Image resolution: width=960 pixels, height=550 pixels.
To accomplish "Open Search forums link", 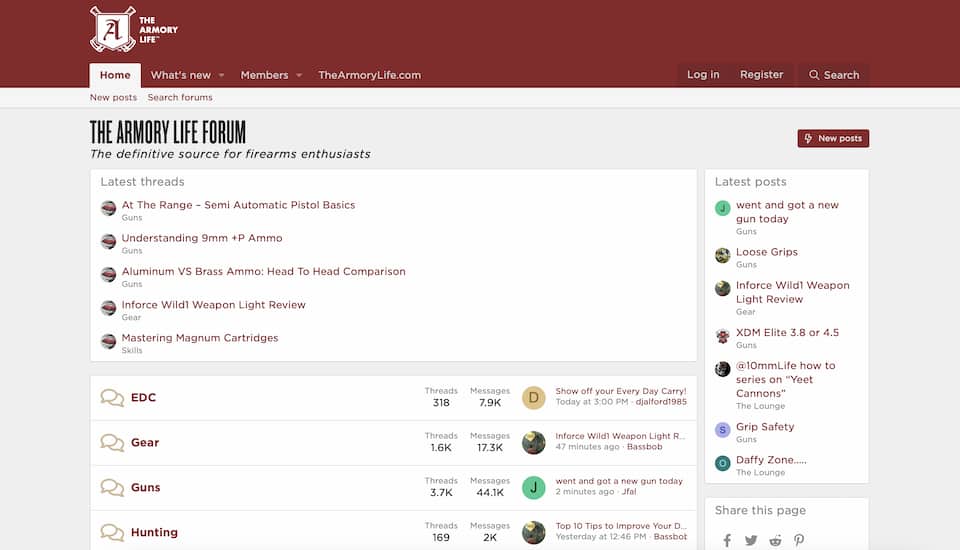I will (180, 97).
